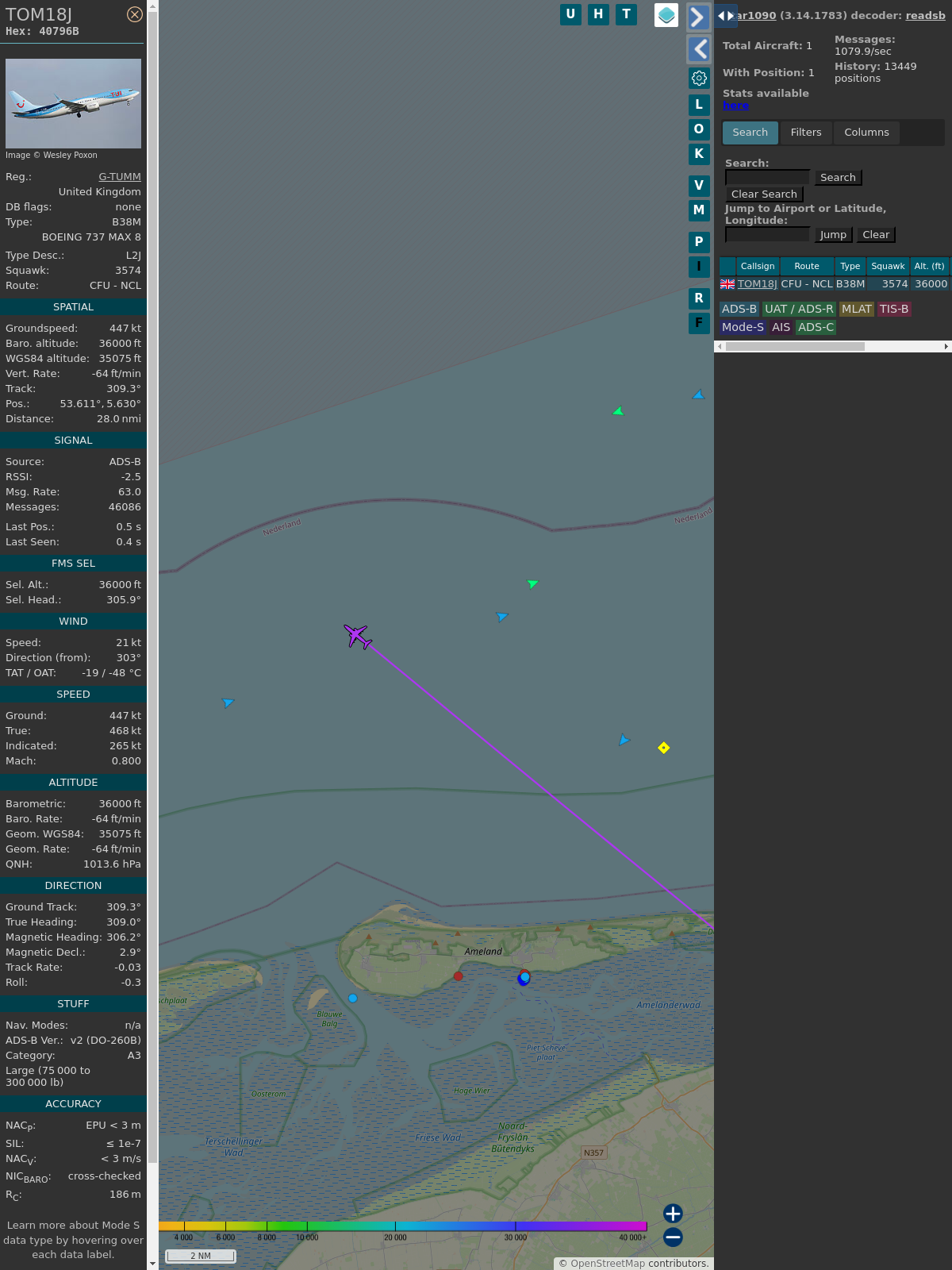Open the map layers selector icon

(666, 14)
